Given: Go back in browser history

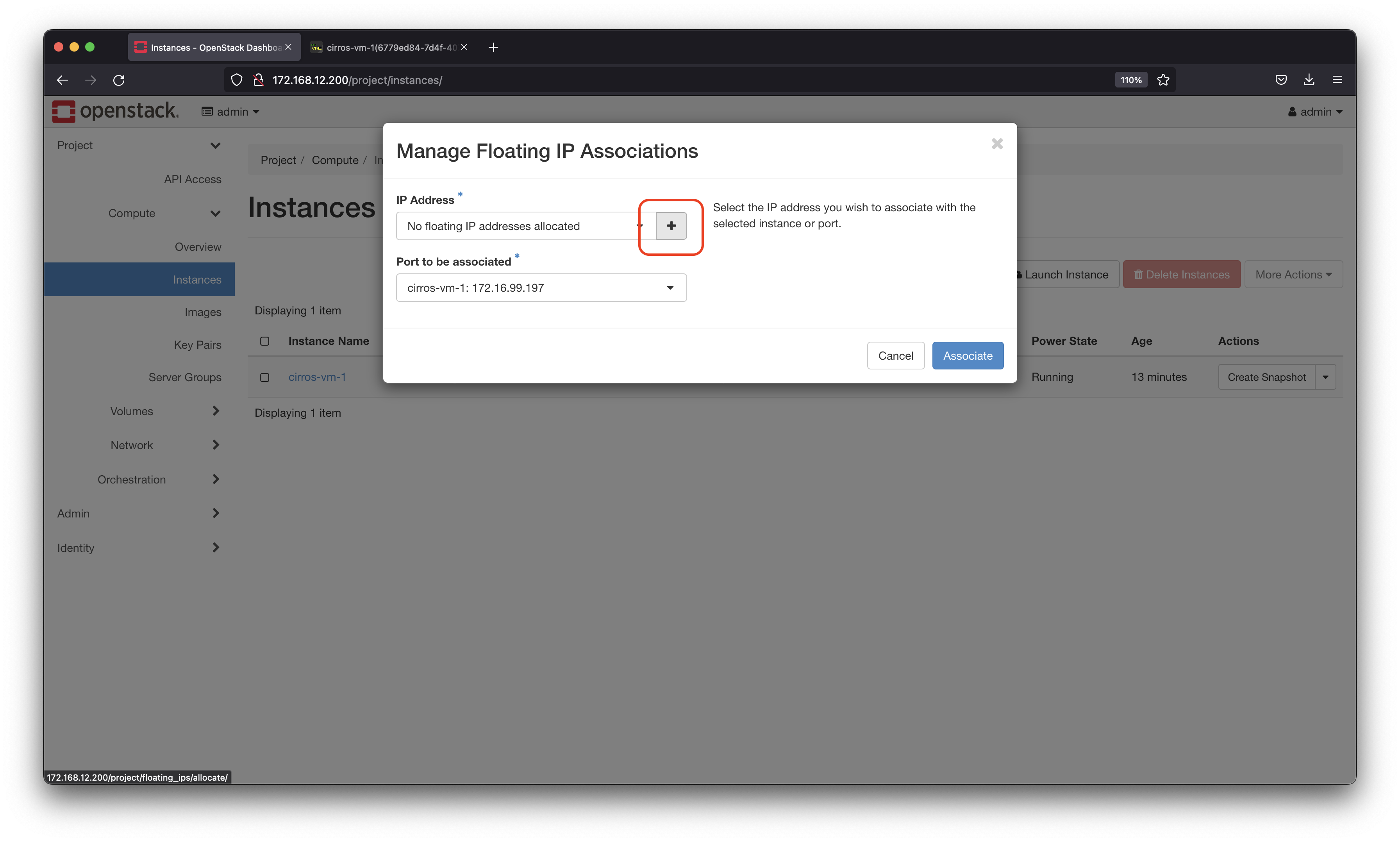Looking at the screenshot, I should tap(62, 80).
